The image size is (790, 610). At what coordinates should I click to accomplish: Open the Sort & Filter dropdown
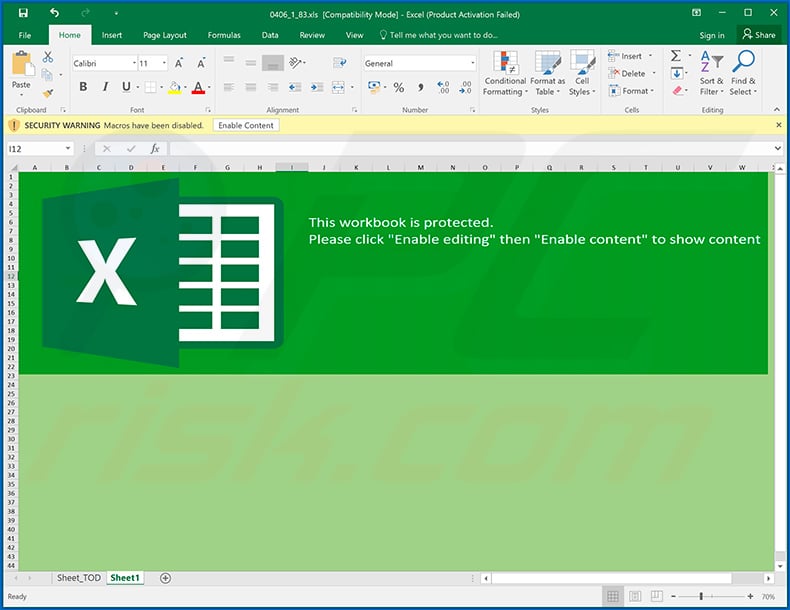point(711,73)
